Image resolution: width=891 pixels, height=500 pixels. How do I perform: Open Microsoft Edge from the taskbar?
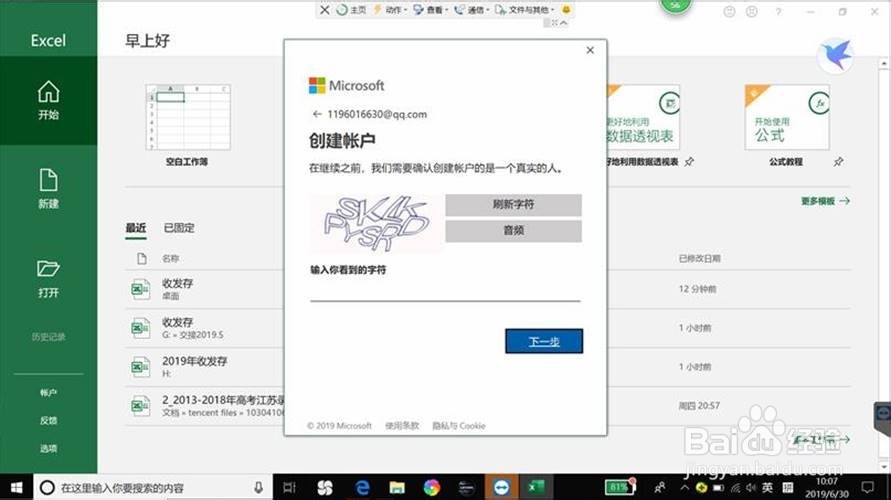coord(362,488)
